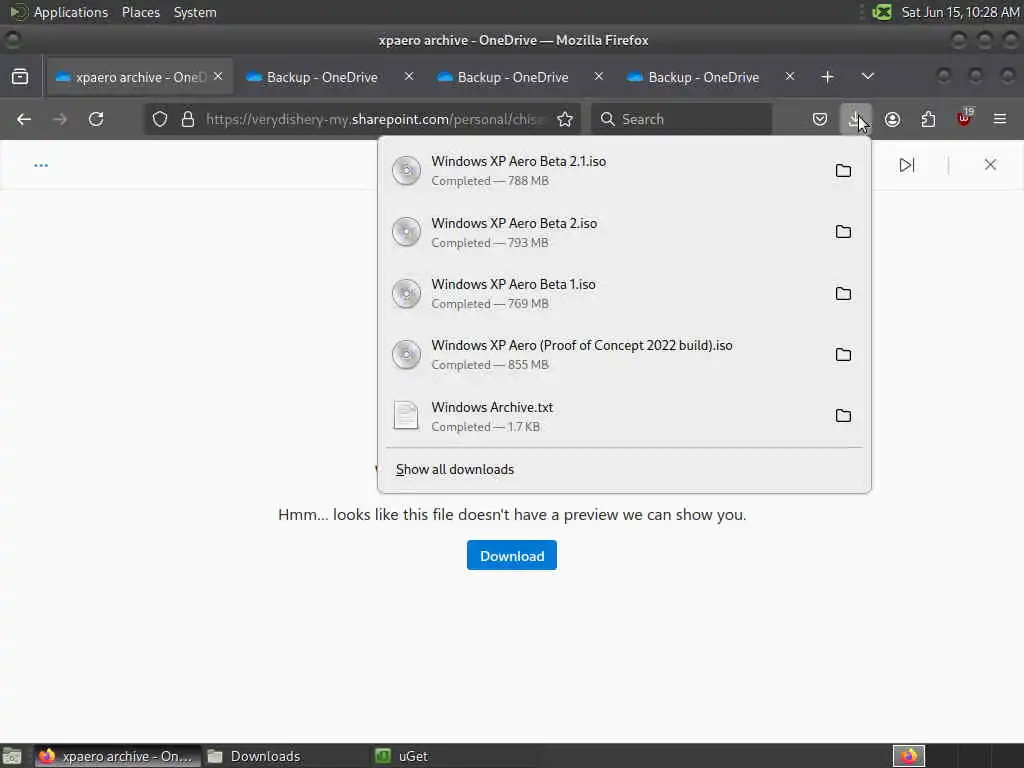Open the extensions puzzle icon

coord(928,119)
